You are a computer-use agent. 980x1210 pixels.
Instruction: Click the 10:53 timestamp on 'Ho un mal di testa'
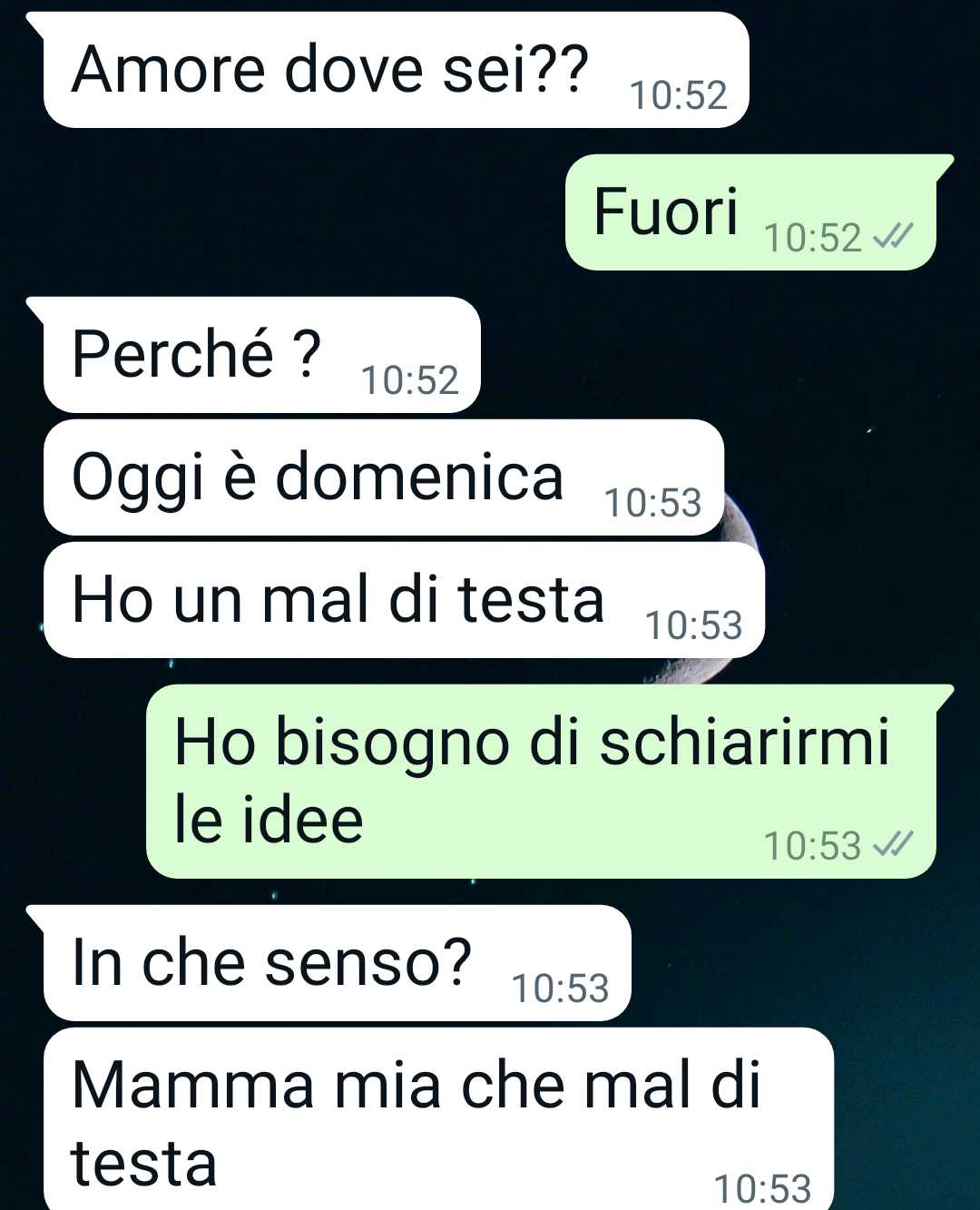pyautogui.click(x=694, y=625)
